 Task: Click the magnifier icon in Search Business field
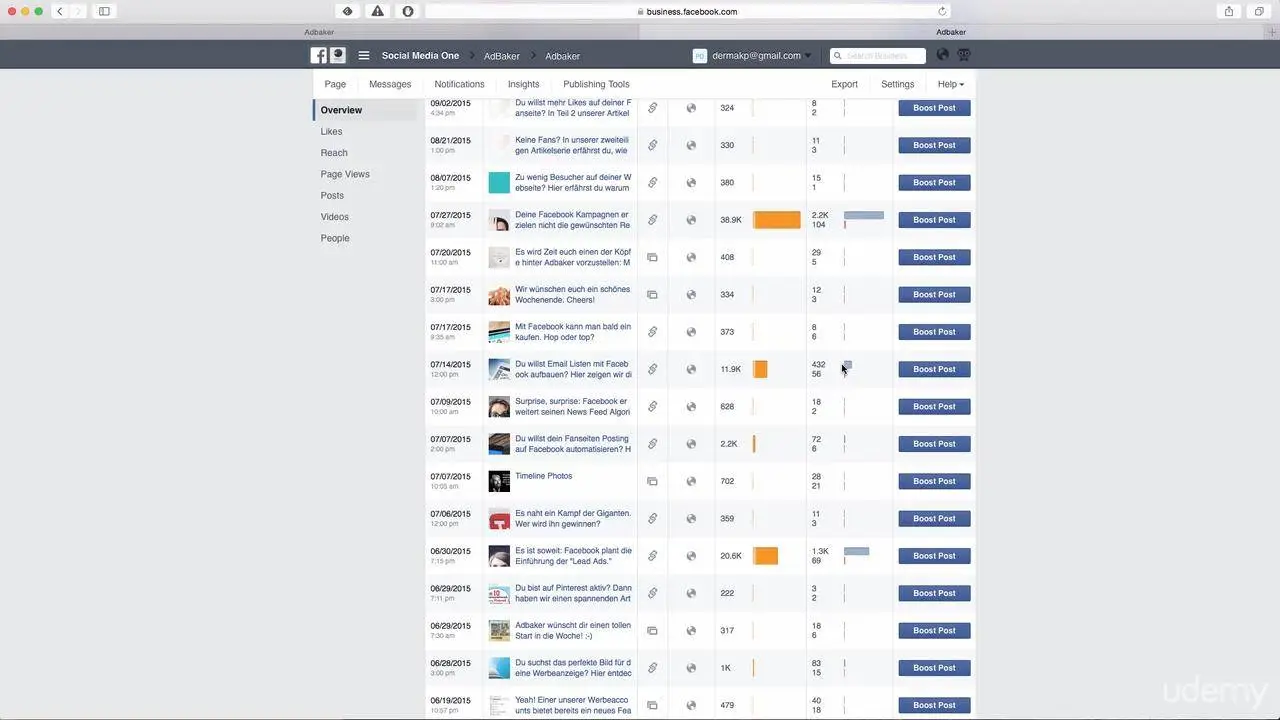[x=838, y=55]
